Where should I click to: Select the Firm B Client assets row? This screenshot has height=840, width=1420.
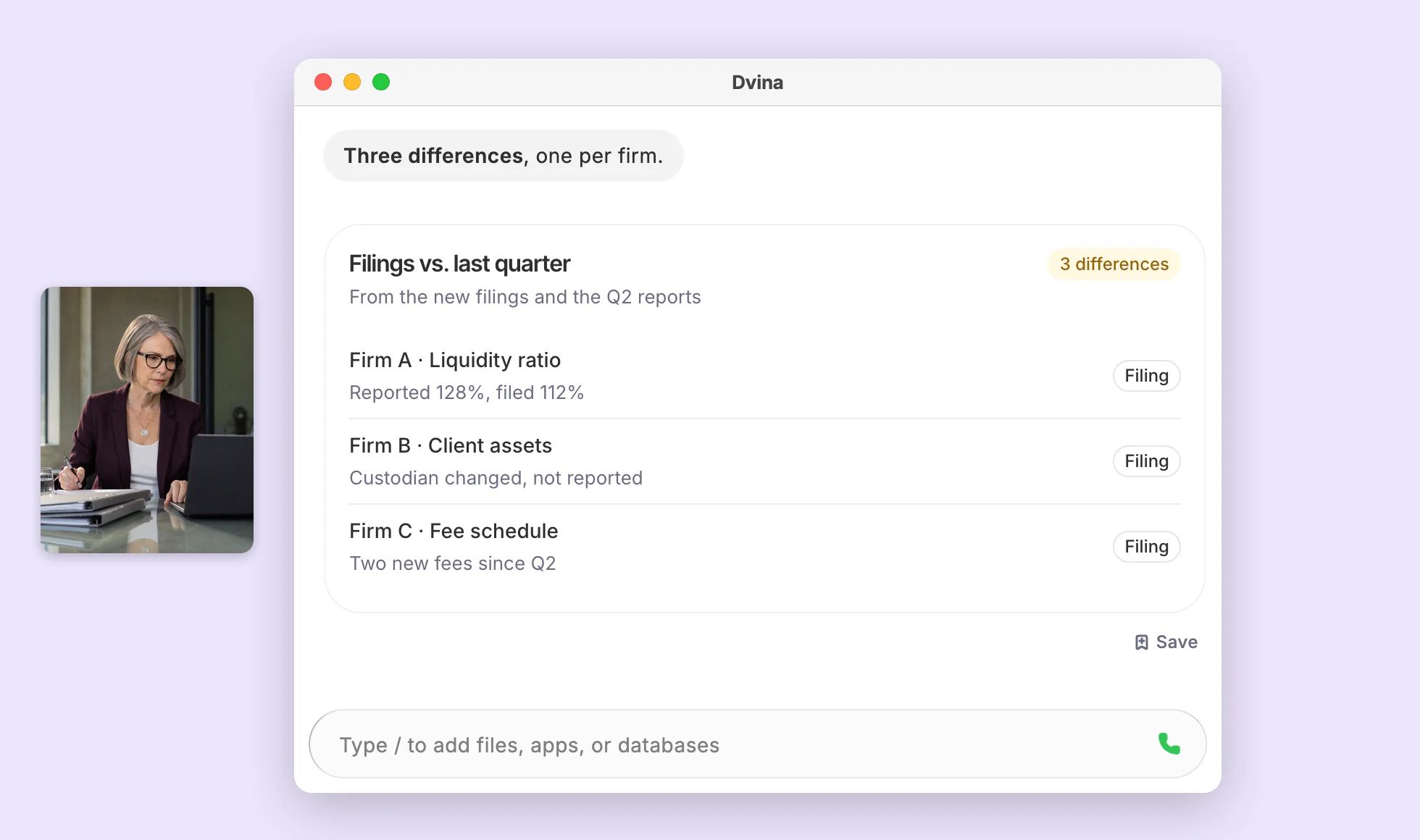764,461
